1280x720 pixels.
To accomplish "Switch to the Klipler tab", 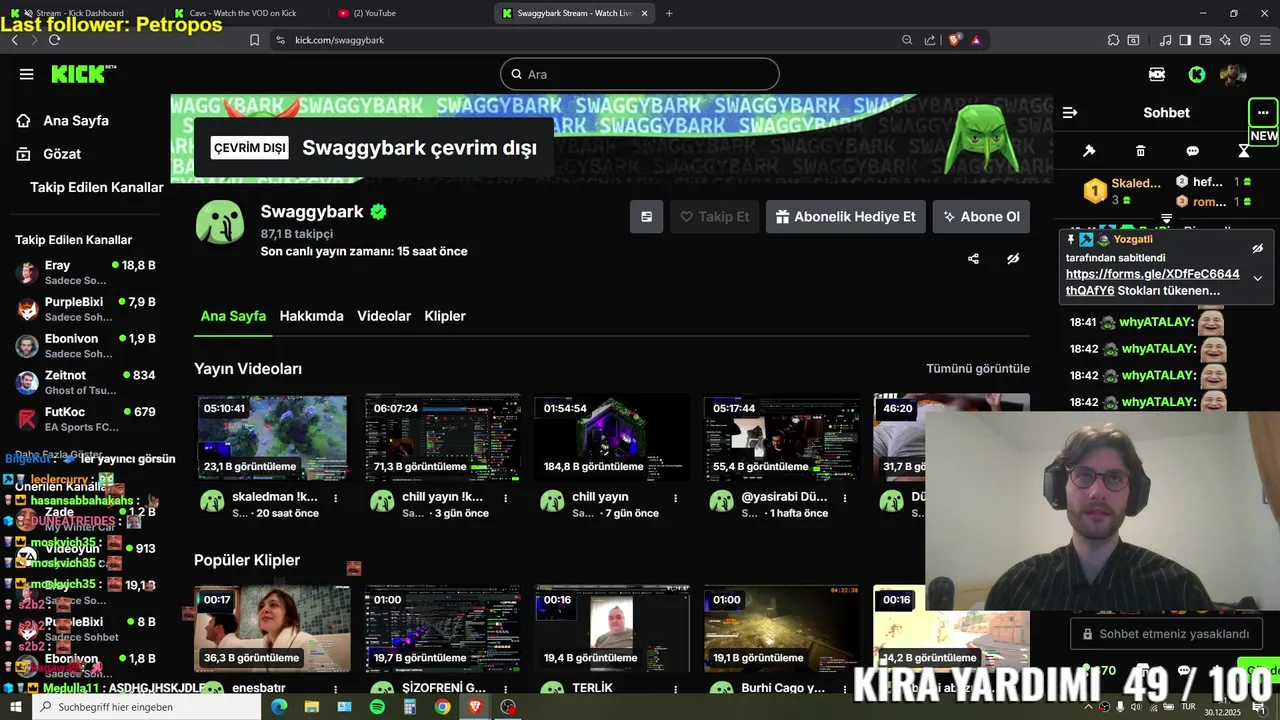I will pyautogui.click(x=445, y=316).
